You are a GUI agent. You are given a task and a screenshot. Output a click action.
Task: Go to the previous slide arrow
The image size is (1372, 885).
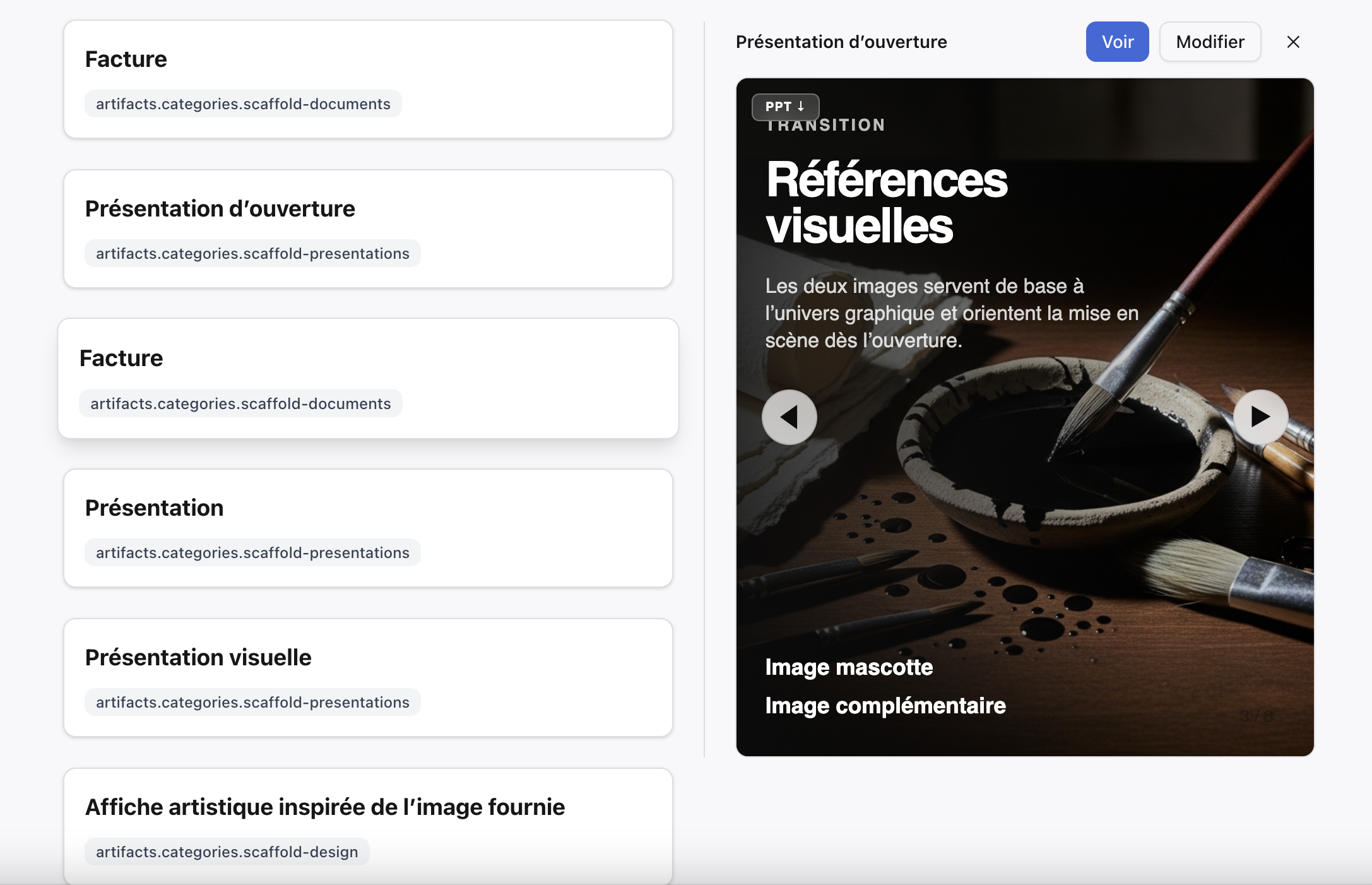coord(789,417)
